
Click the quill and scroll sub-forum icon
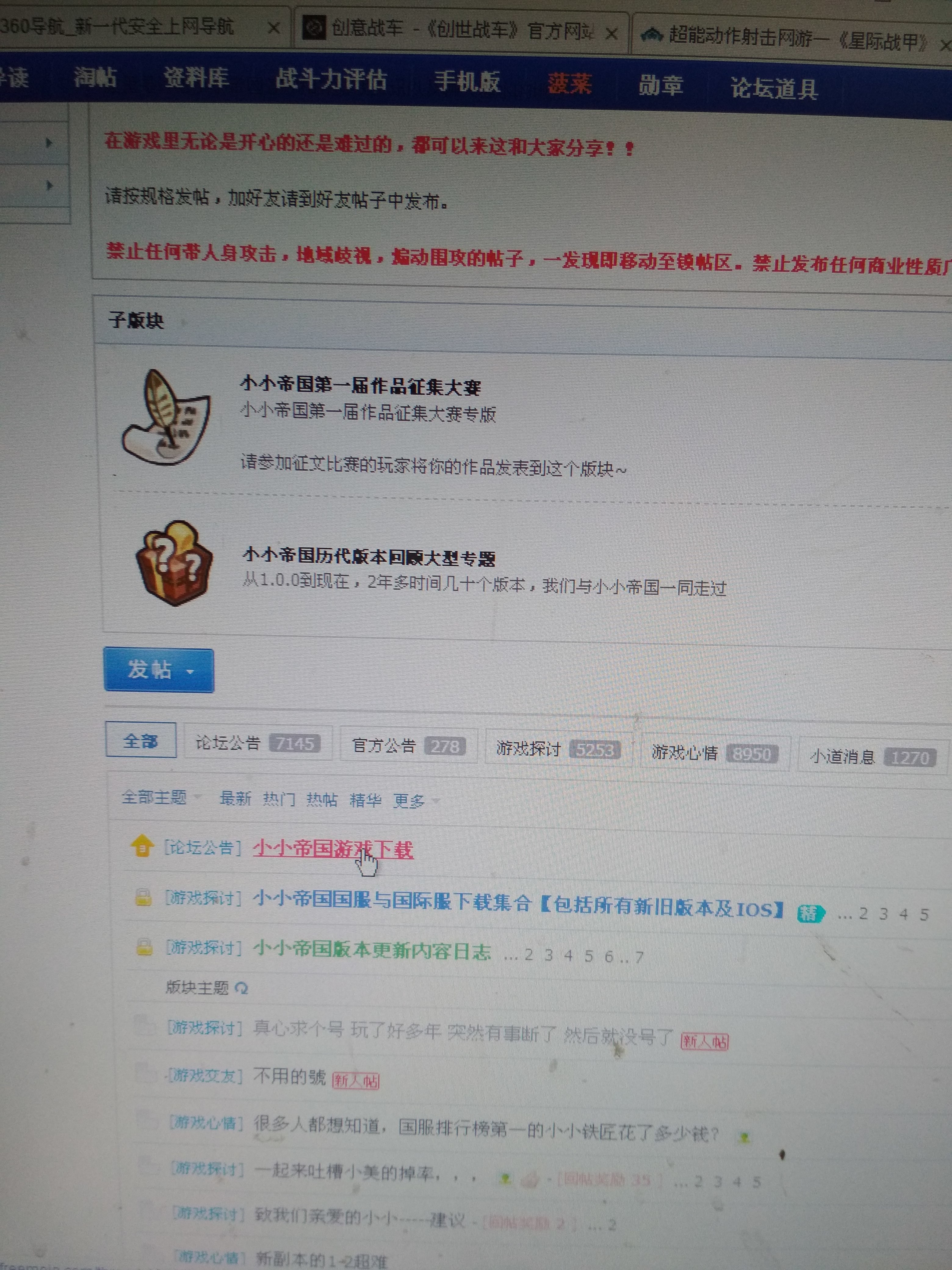click(166, 417)
